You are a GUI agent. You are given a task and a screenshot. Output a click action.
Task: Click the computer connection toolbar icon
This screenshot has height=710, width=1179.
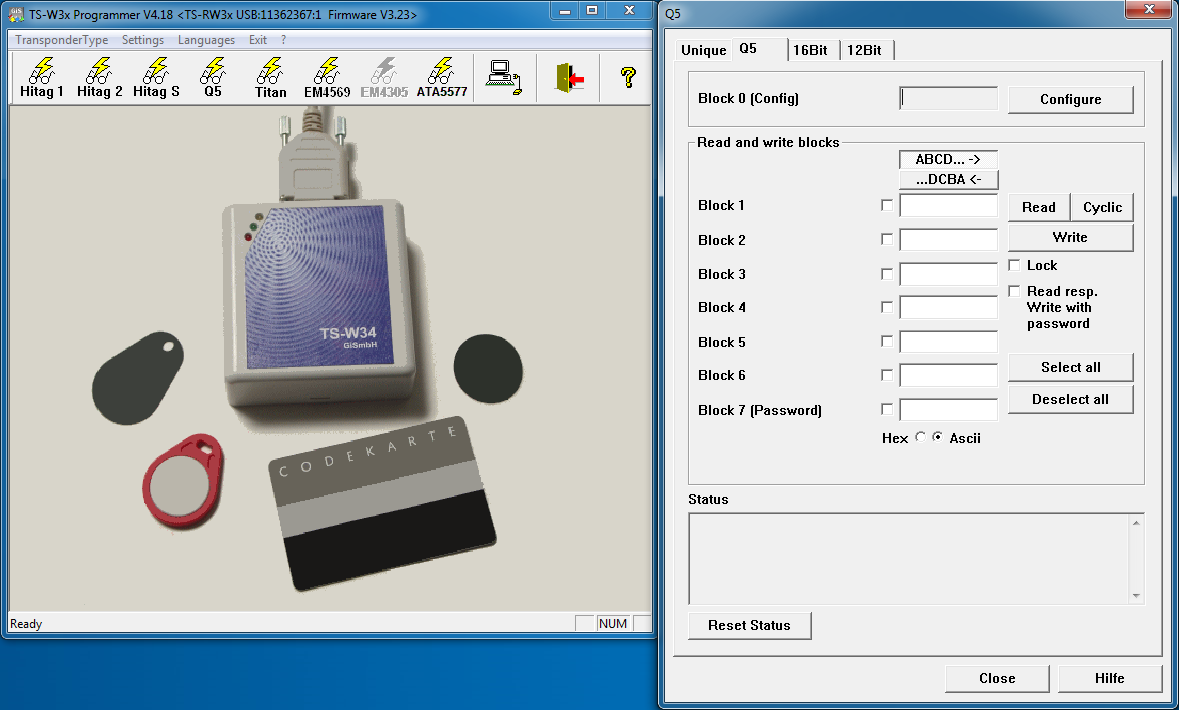(x=503, y=77)
